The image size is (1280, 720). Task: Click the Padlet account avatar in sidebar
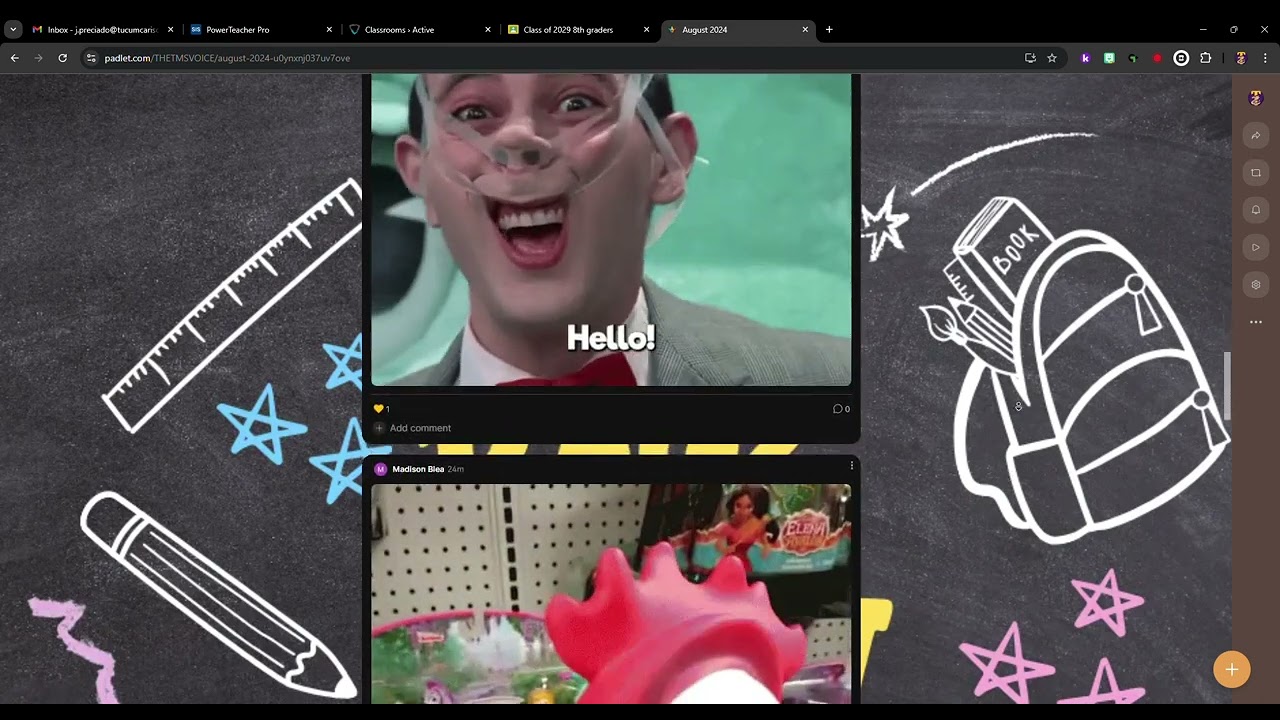[x=1256, y=98]
